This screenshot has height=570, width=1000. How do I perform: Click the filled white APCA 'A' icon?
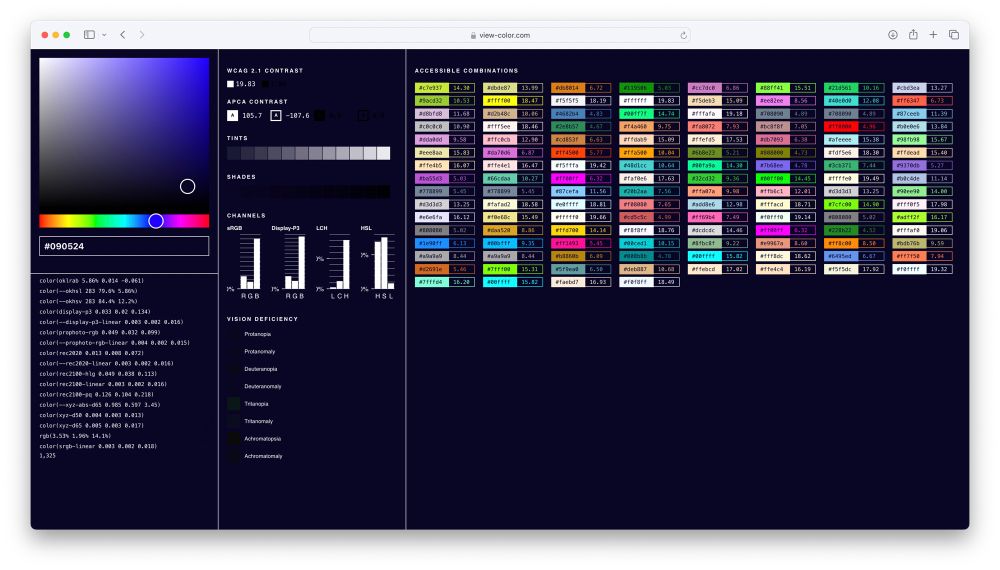coord(232,115)
